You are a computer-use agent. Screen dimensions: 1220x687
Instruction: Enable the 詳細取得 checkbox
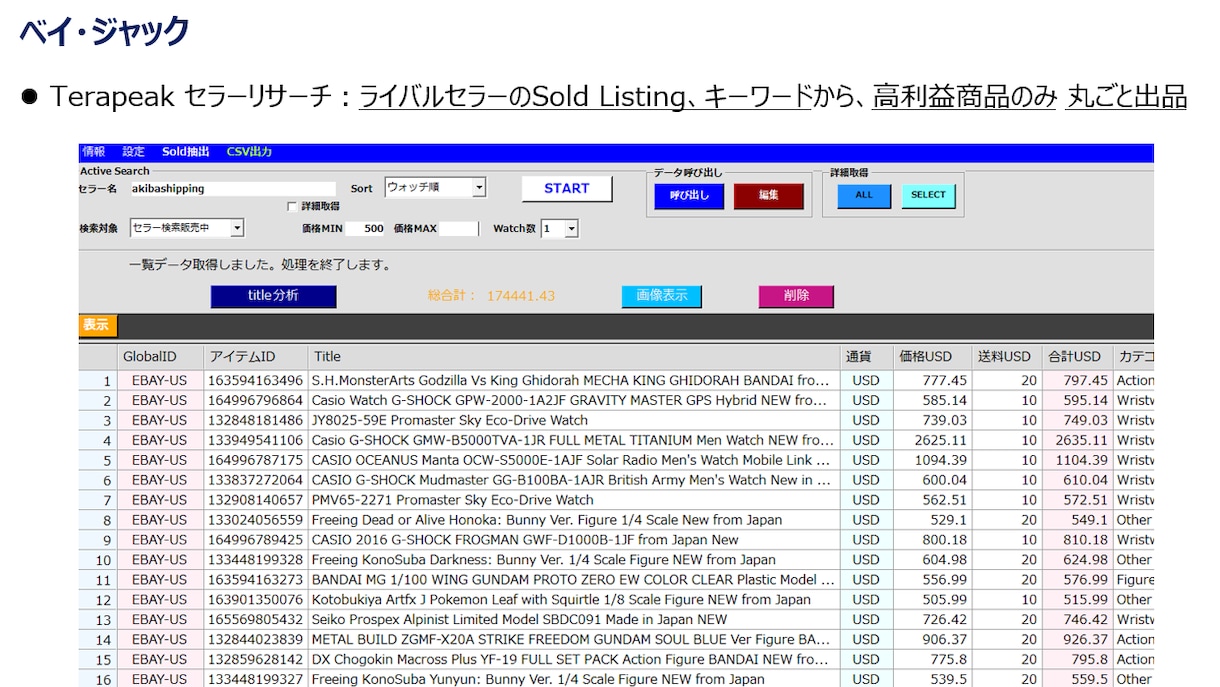(292, 206)
